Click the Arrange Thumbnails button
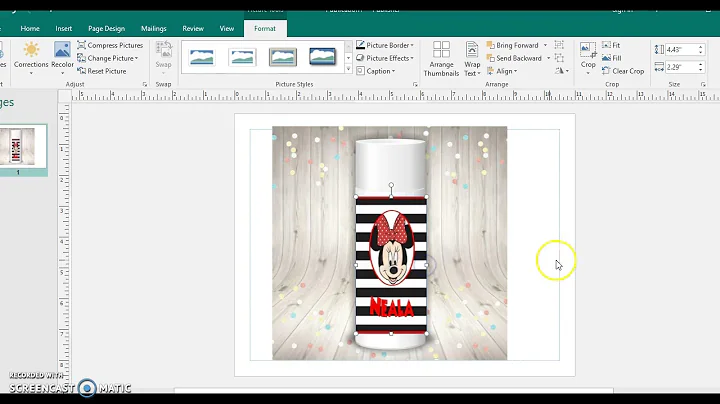Viewport: 720px width, 404px height. 441,59
